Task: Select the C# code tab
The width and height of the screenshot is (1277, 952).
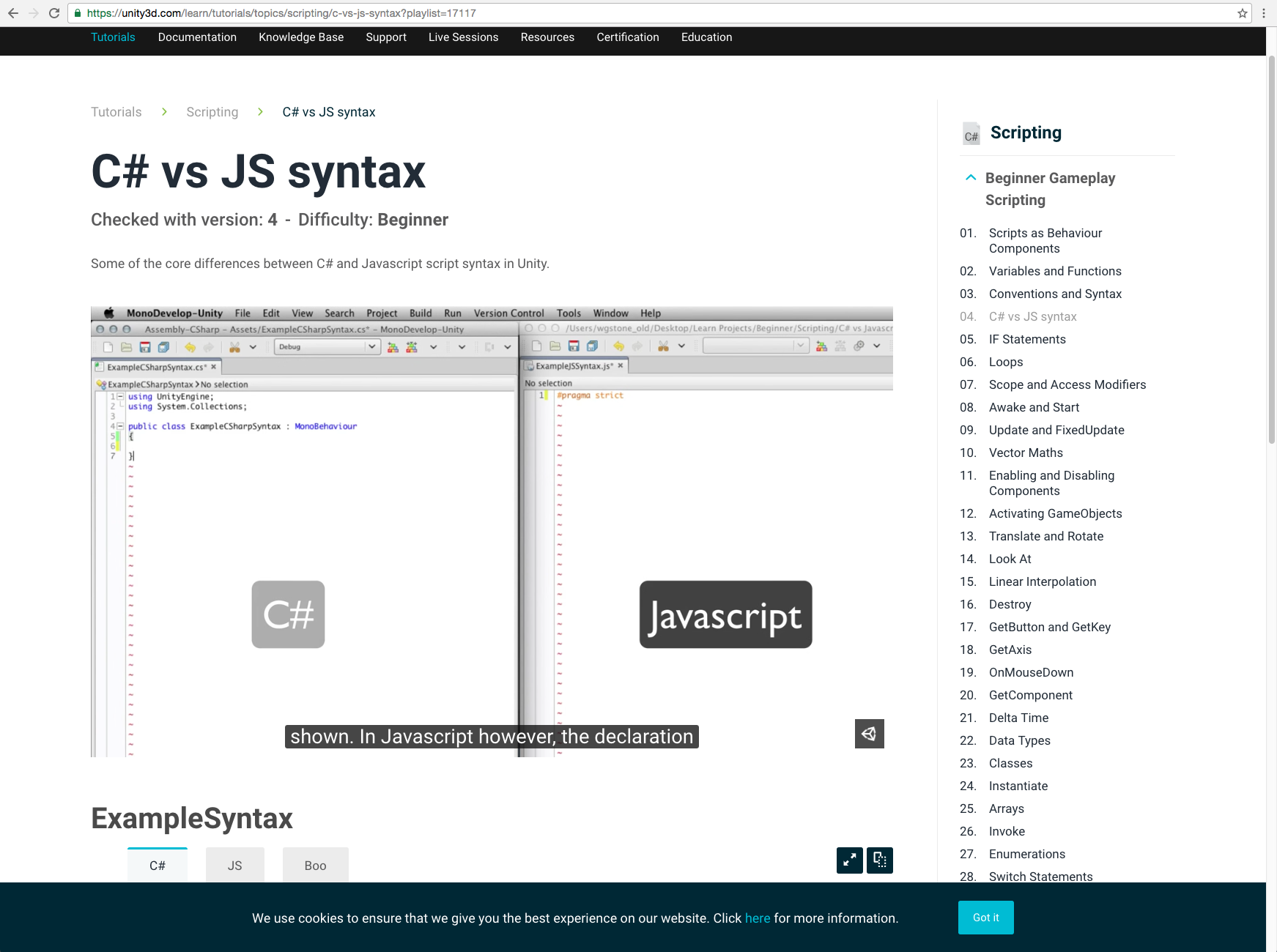Action: coord(158,866)
